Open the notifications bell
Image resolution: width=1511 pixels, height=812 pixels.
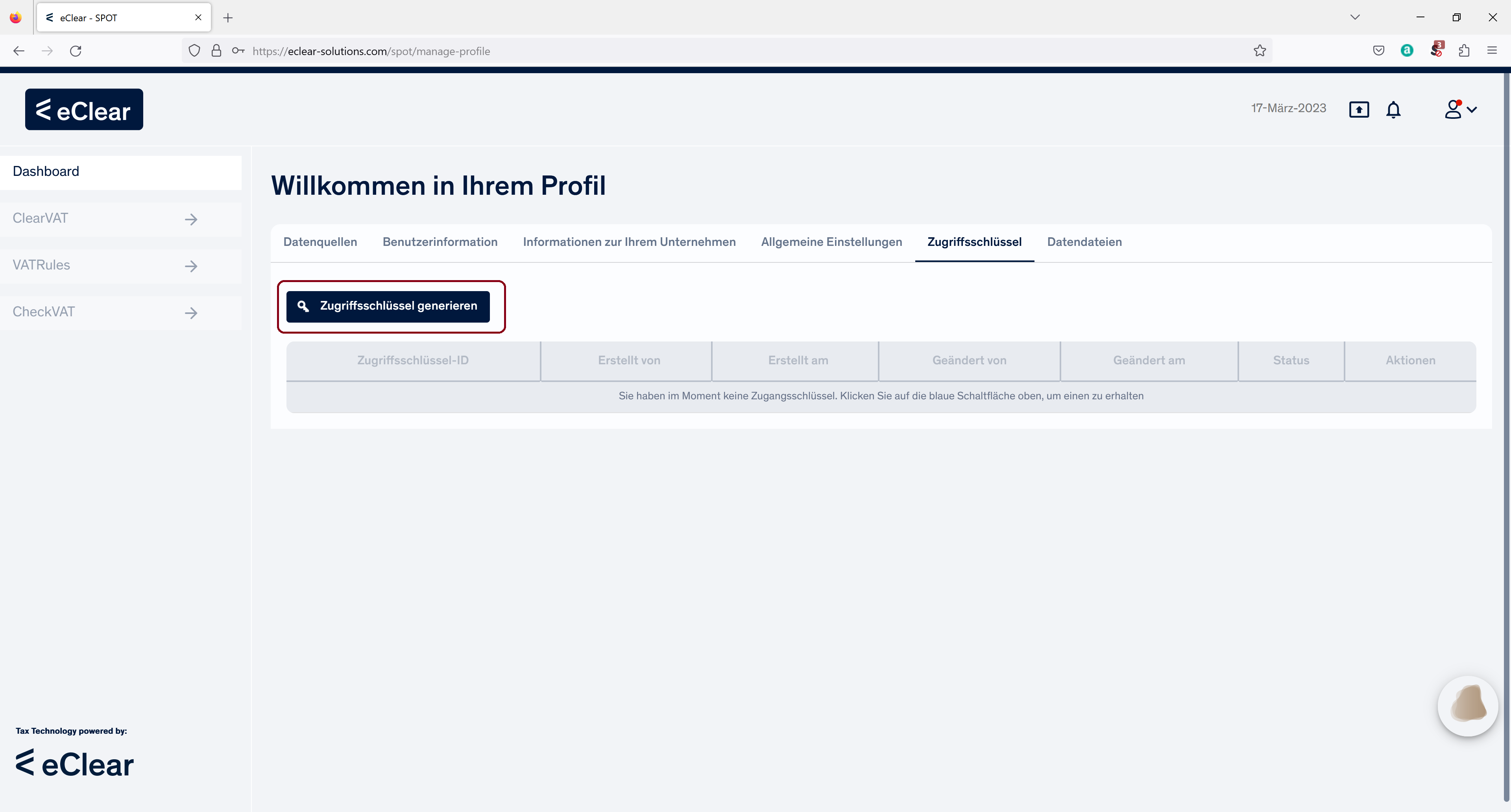[1393, 110]
